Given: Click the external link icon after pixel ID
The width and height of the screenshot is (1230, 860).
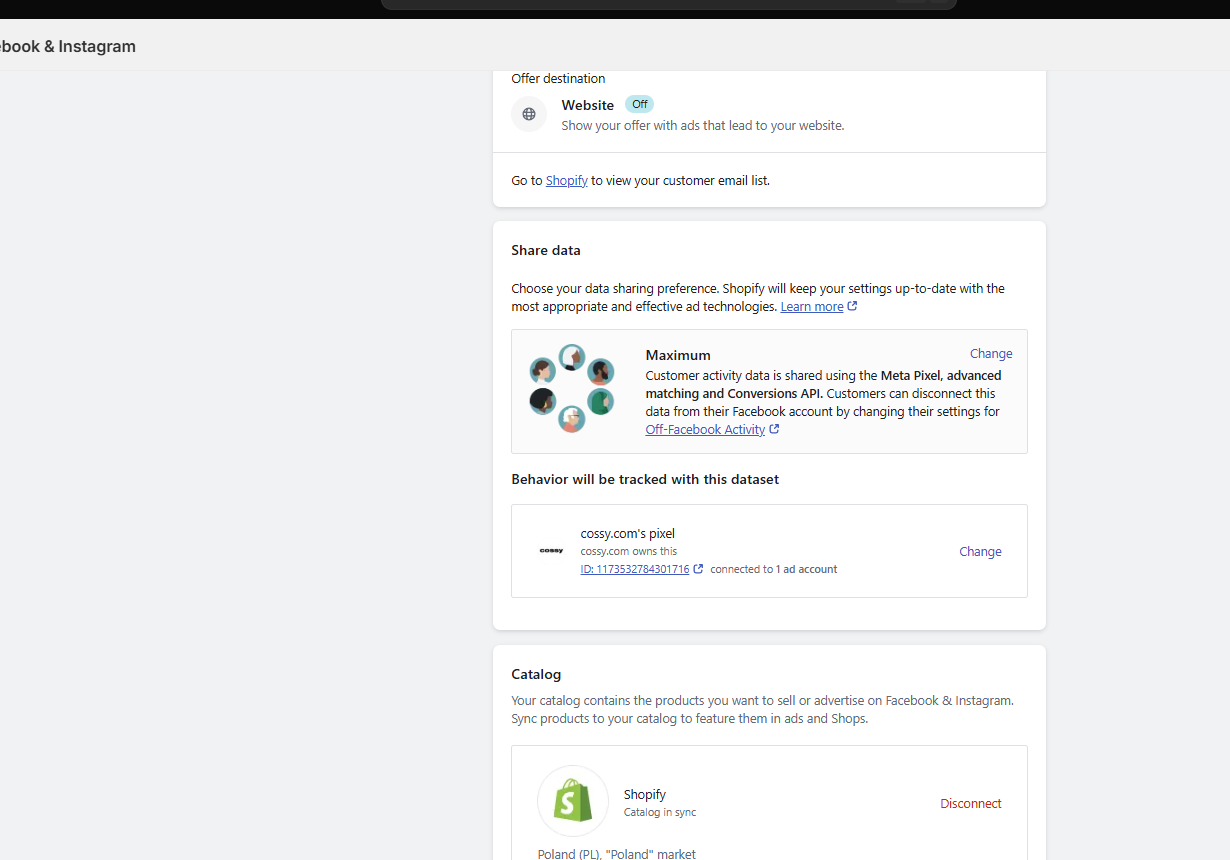Looking at the screenshot, I should (699, 569).
